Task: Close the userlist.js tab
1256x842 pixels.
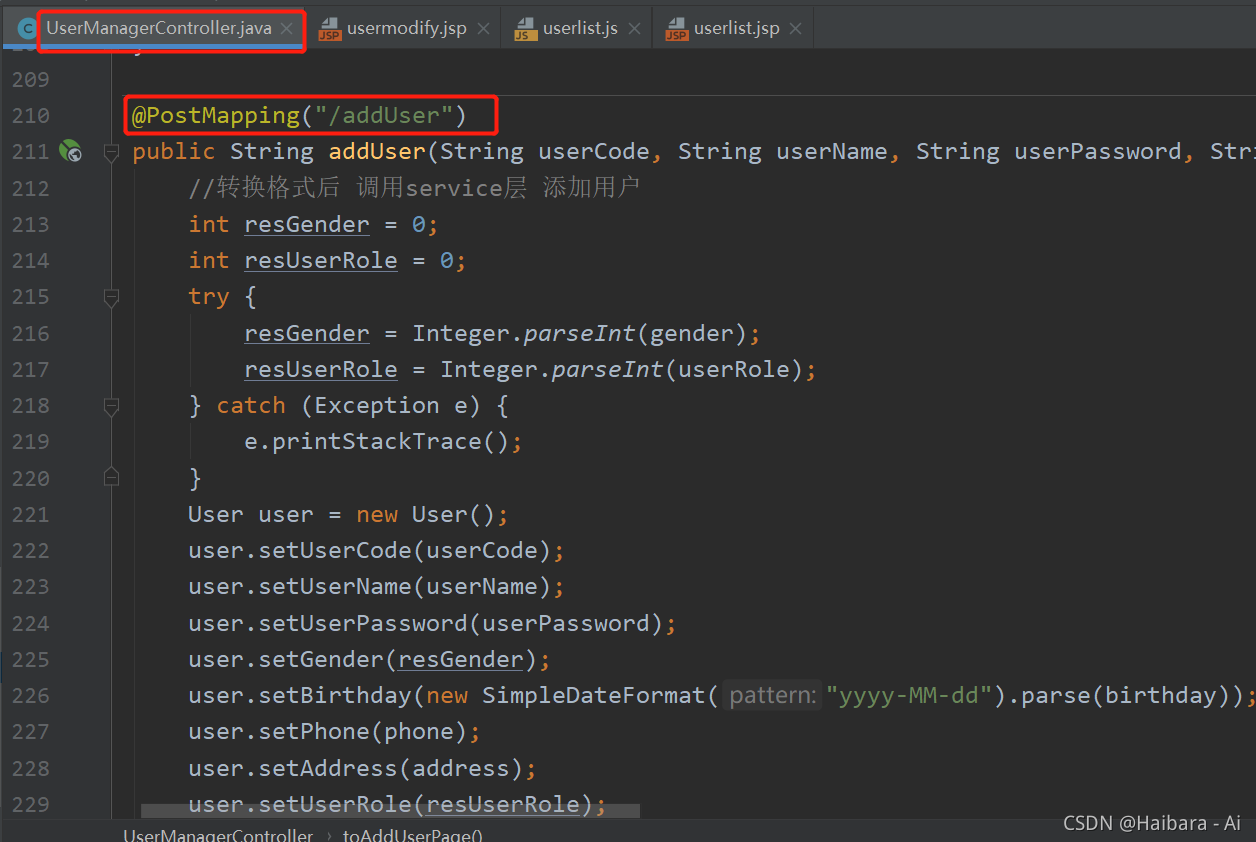Action: (x=634, y=29)
